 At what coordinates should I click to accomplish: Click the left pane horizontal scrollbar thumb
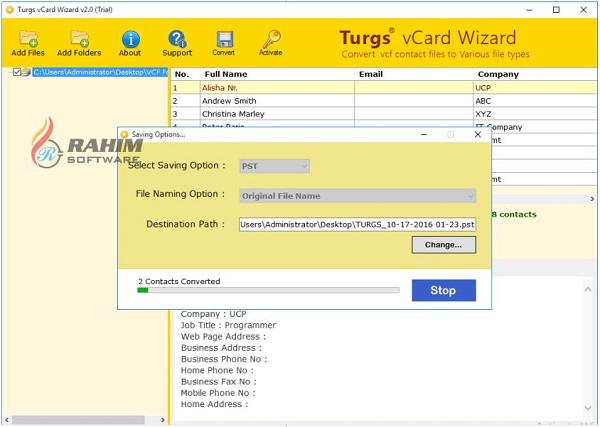tap(78, 420)
